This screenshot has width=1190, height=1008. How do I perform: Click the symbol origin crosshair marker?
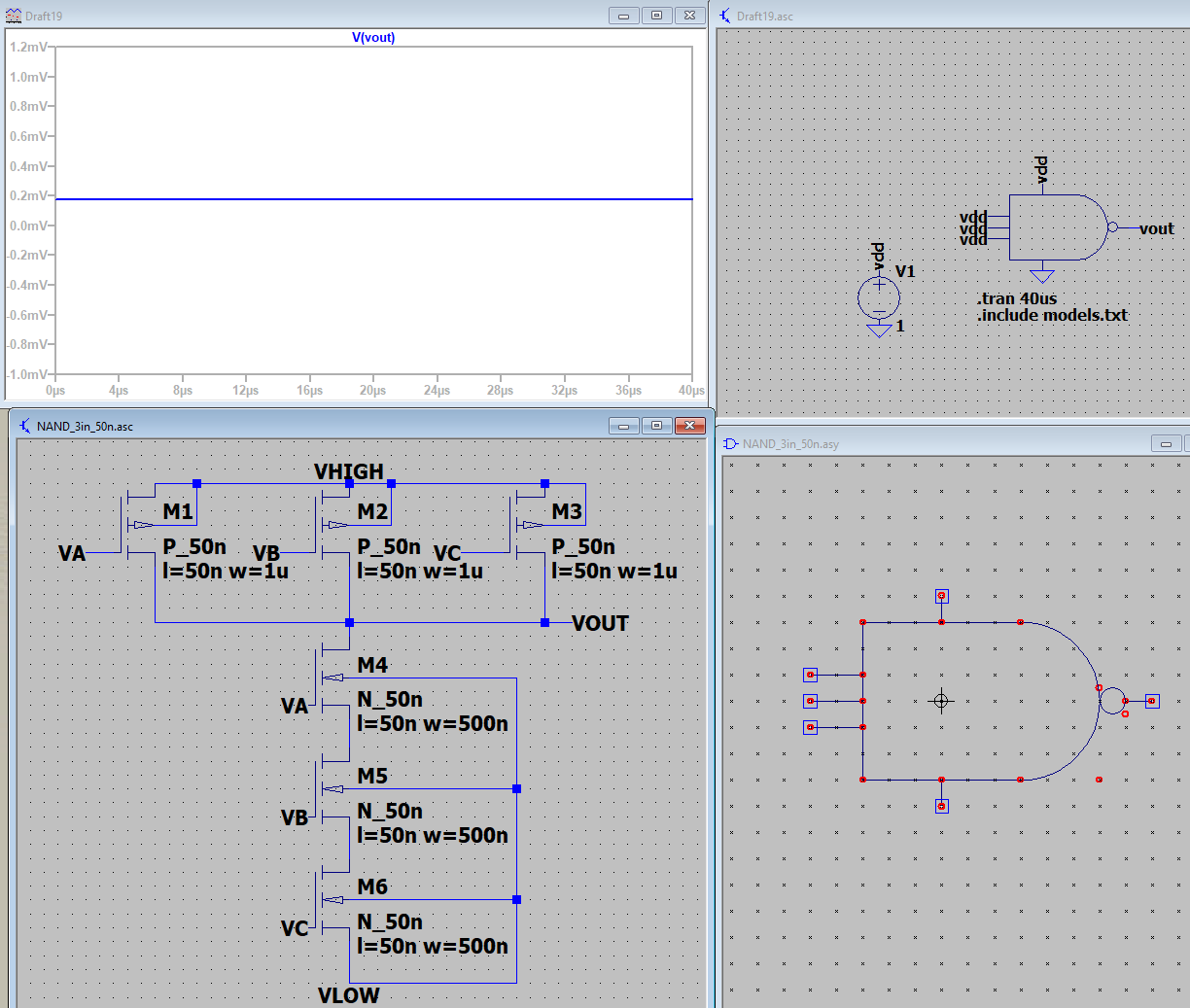click(941, 701)
